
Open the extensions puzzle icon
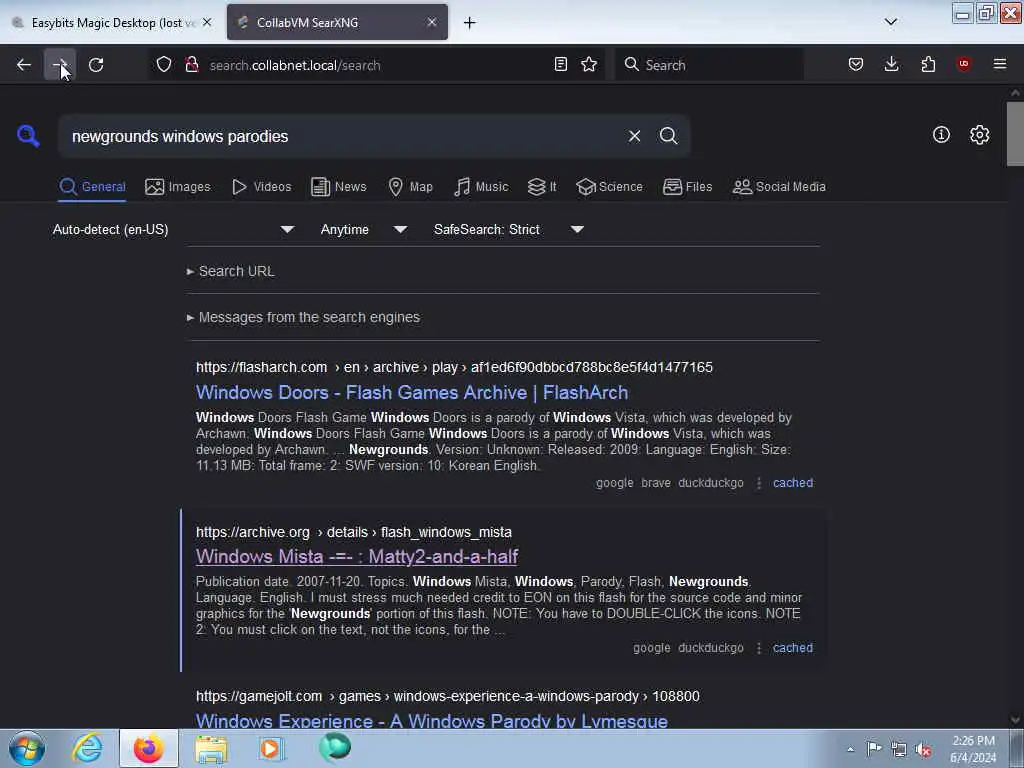click(x=928, y=65)
